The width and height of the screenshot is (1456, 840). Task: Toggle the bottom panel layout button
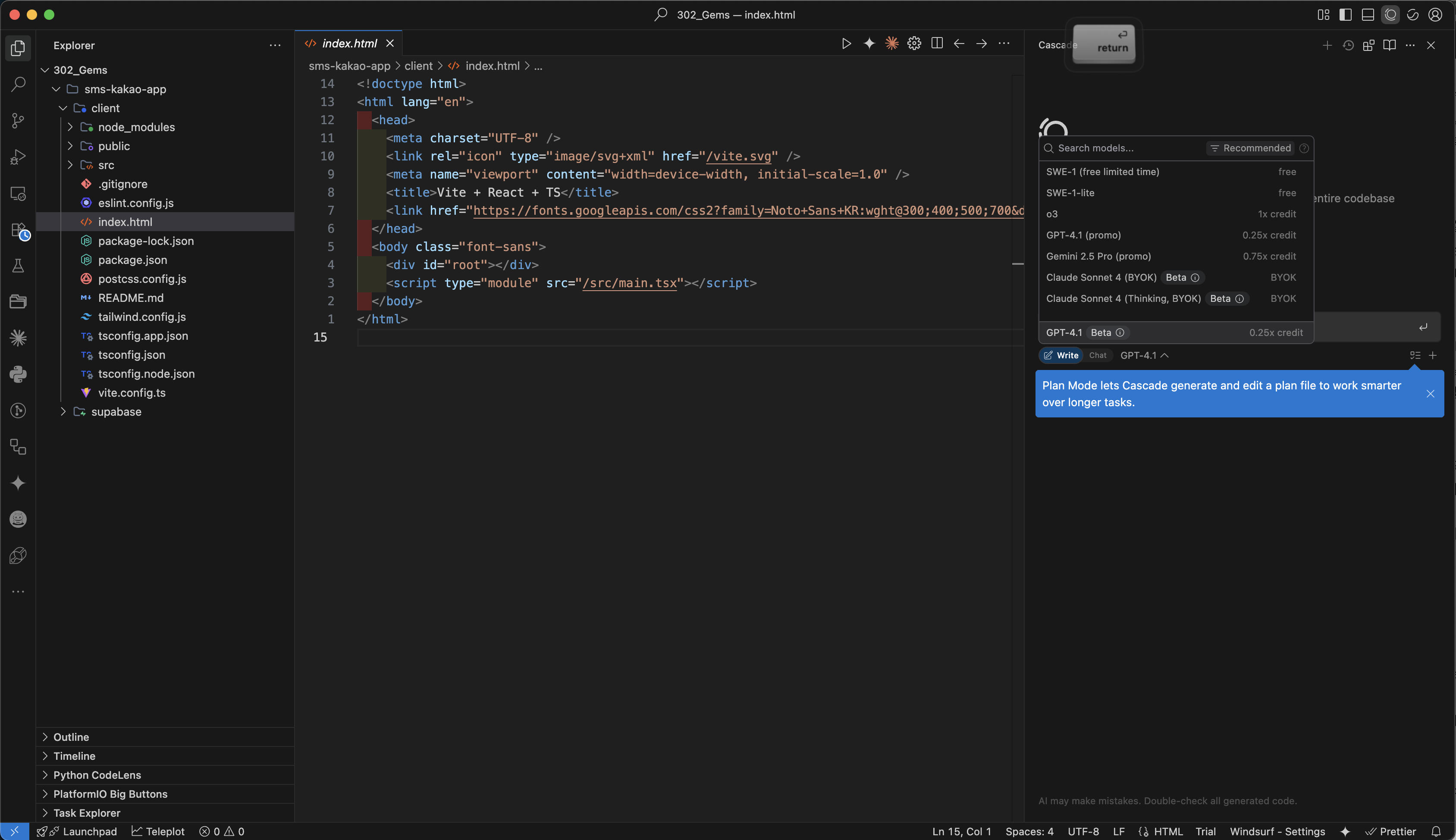pyautogui.click(x=1368, y=15)
